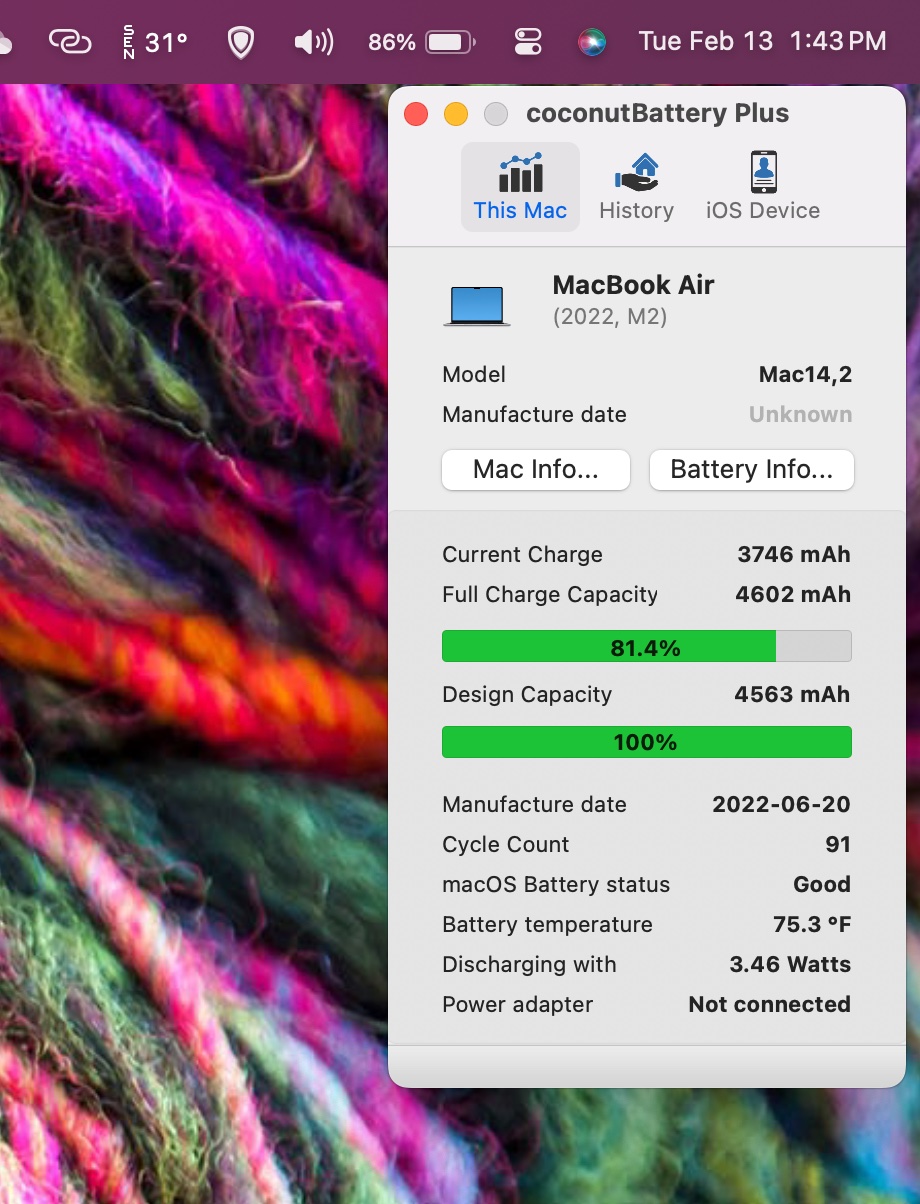Image resolution: width=920 pixels, height=1204 pixels.
Task: Click the 2022-06-20 manufacture date value
Action: point(781,804)
